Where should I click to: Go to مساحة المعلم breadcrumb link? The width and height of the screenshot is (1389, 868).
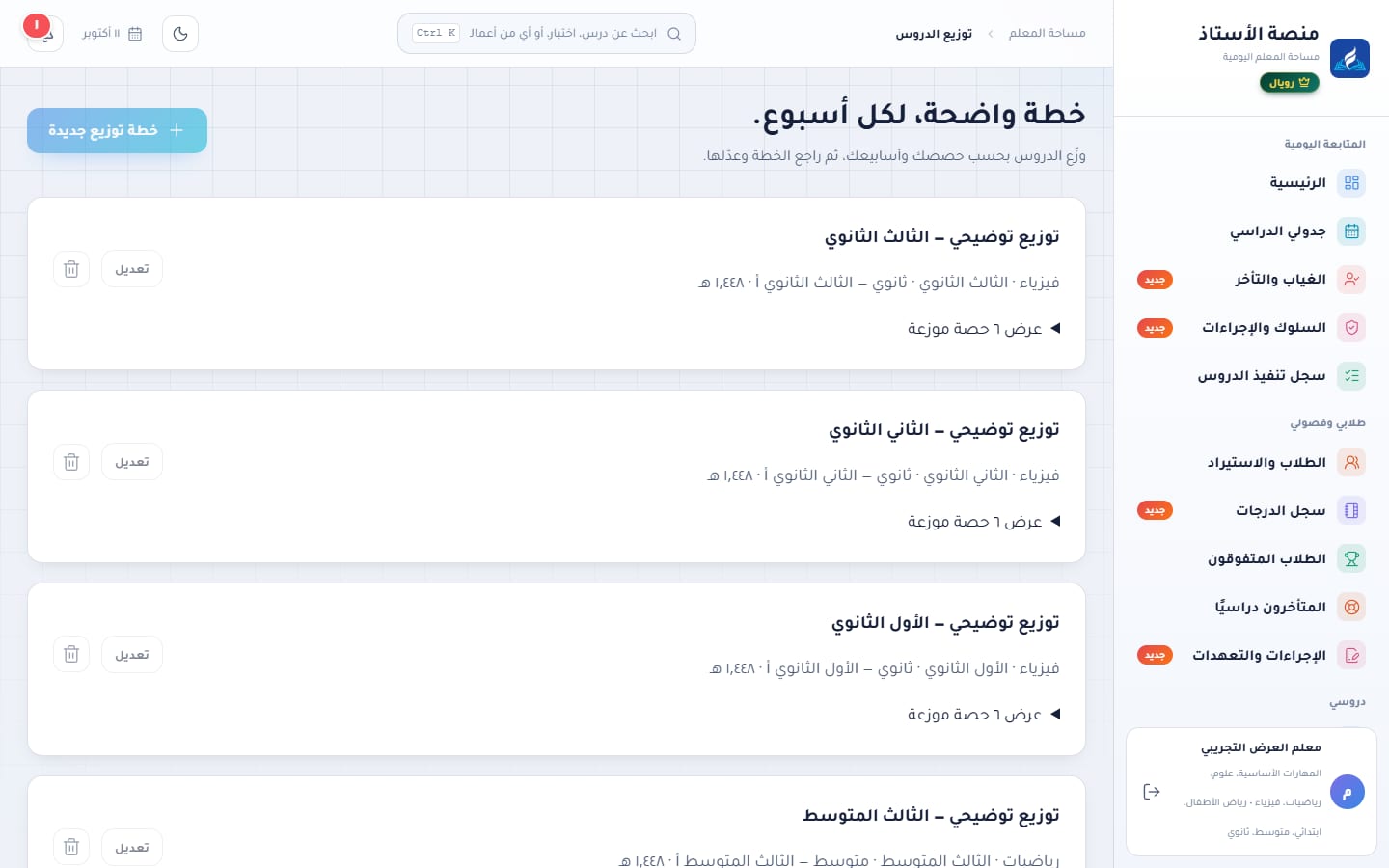click(x=1048, y=34)
